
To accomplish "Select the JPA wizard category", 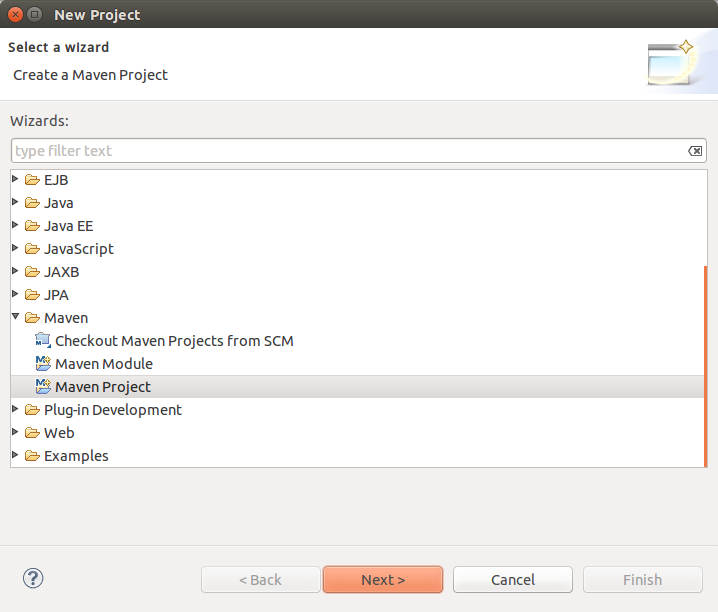I will tap(56, 295).
